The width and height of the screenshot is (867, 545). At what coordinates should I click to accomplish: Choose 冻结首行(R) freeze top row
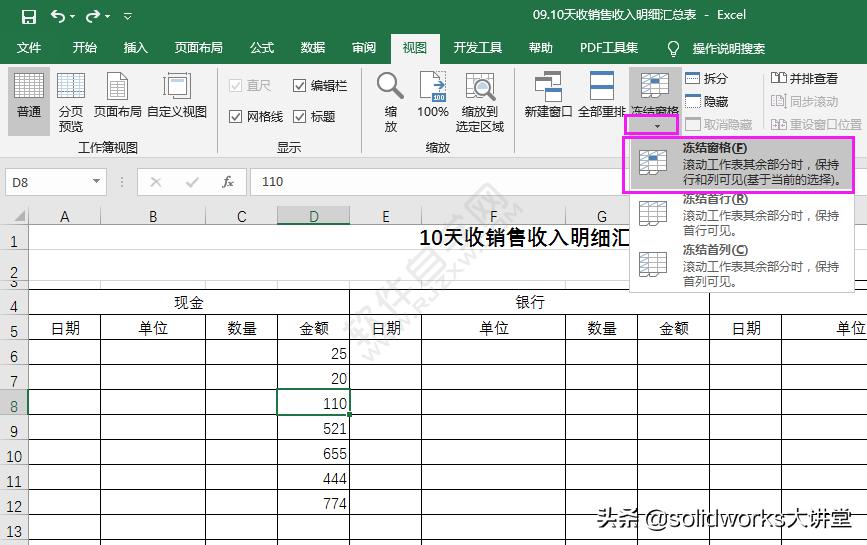click(x=741, y=214)
